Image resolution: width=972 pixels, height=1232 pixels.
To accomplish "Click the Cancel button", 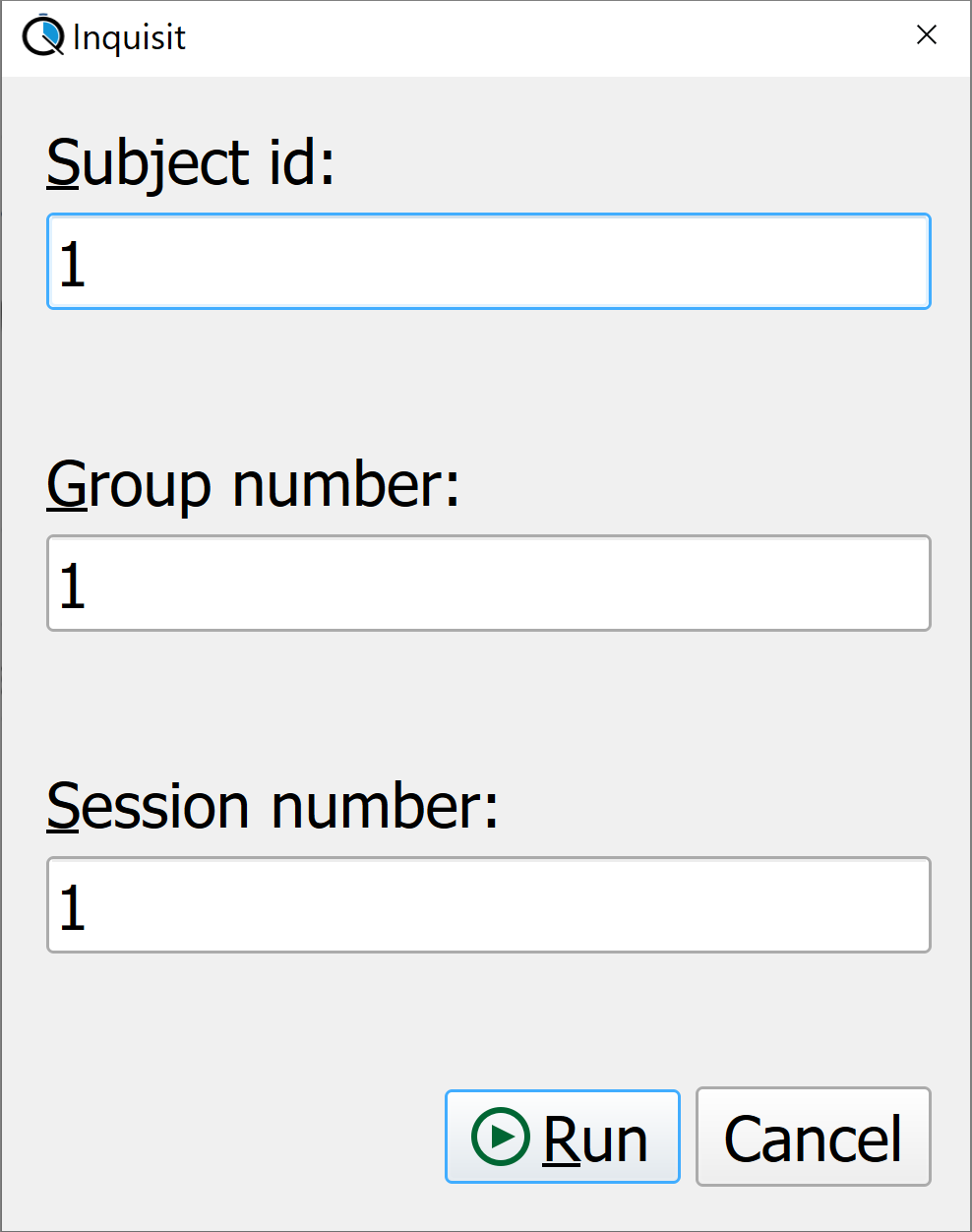I will (814, 1137).
